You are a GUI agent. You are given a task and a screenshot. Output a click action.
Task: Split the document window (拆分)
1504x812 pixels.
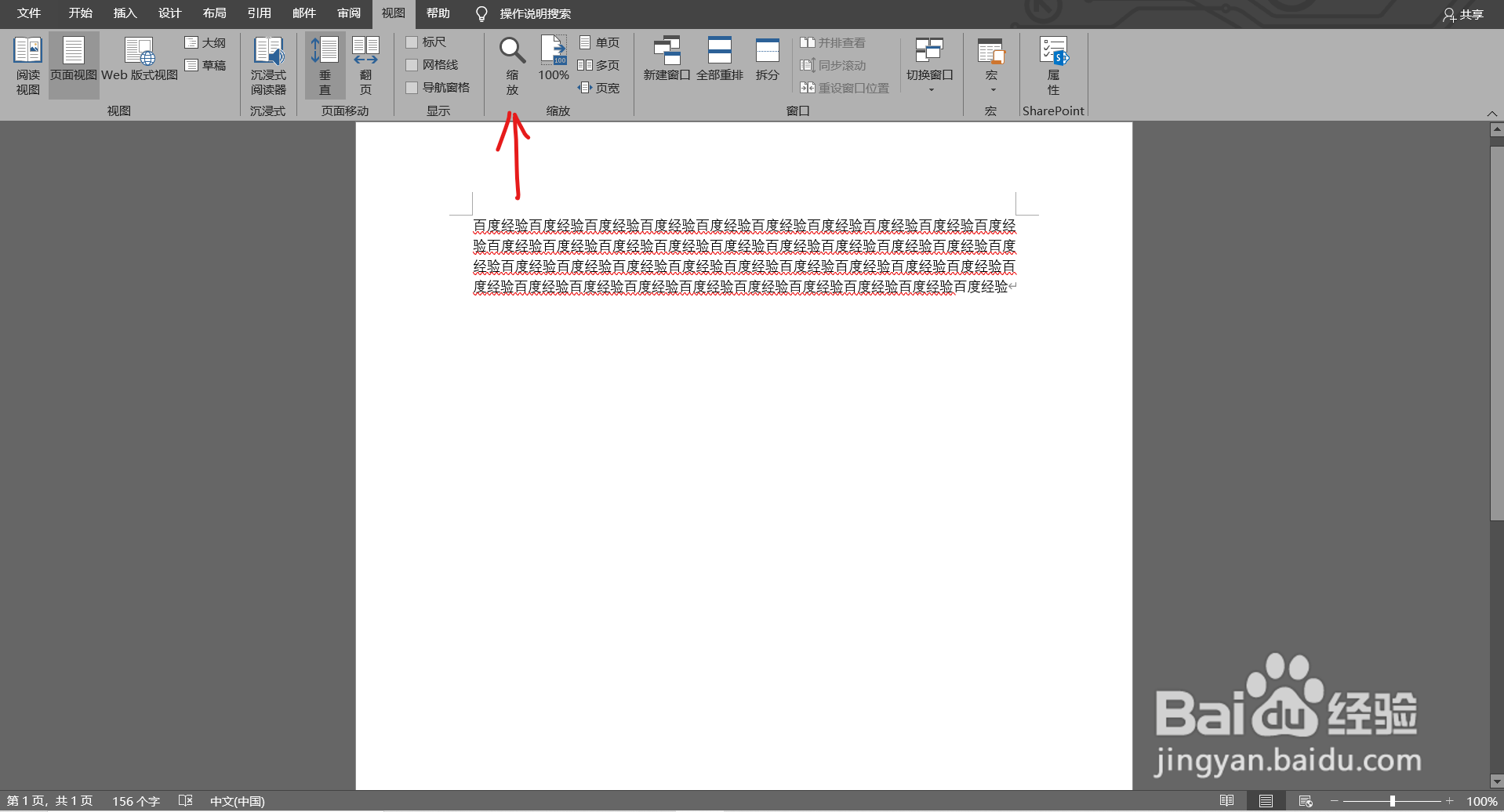767,59
